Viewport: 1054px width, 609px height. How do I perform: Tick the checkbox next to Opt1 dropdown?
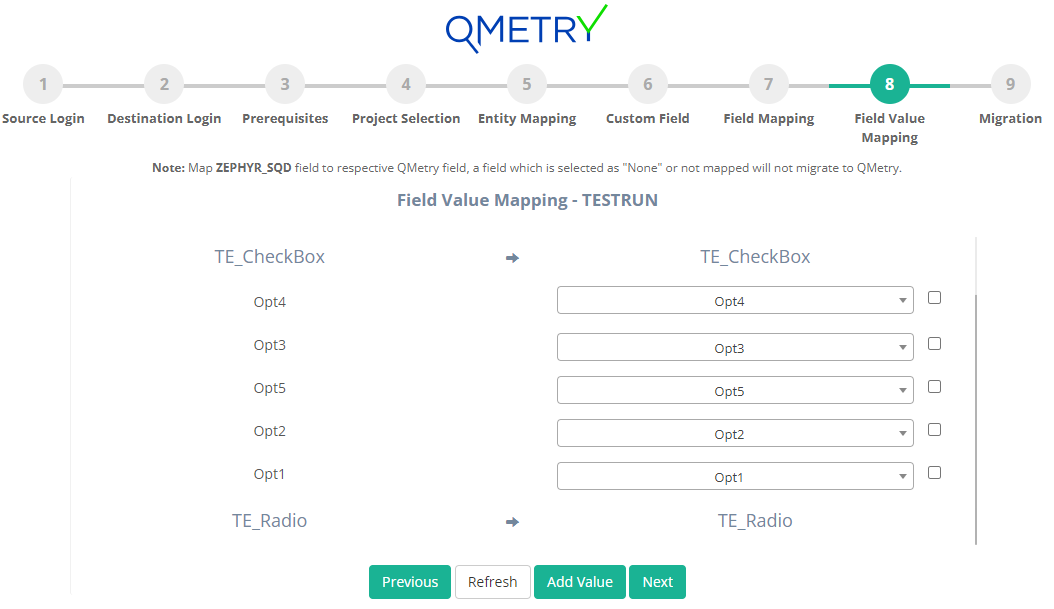pos(934,473)
